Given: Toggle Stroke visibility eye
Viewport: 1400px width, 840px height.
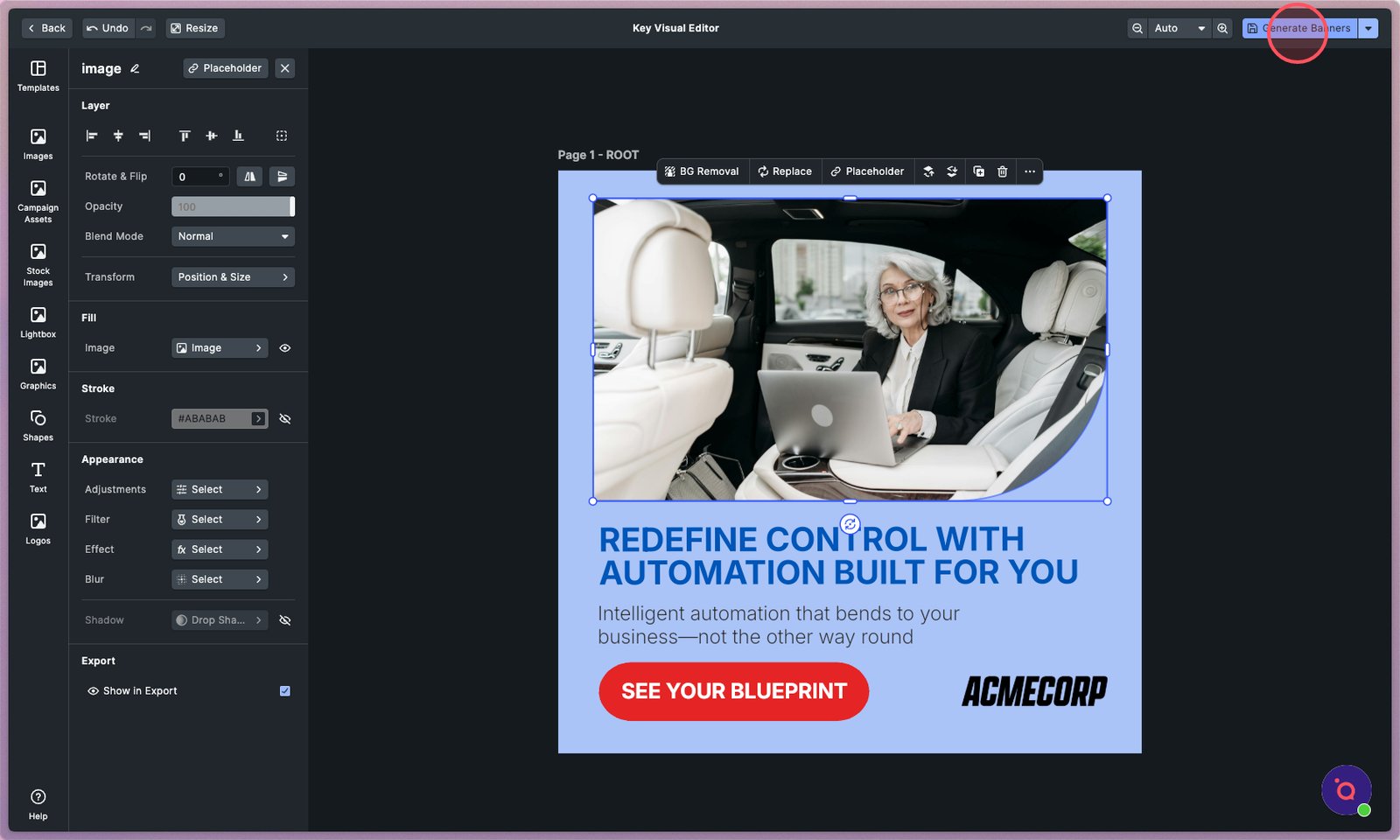Looking at the screenshot, I should coord(285,419).
